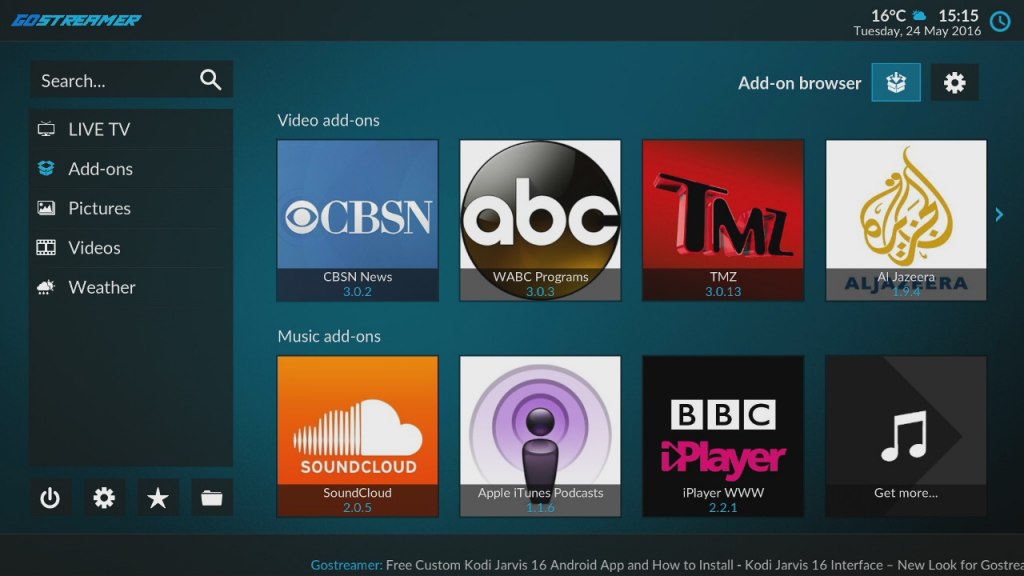Open the file manager folder icon
The width and height of the screenshot is (1024, 576).
212,498
